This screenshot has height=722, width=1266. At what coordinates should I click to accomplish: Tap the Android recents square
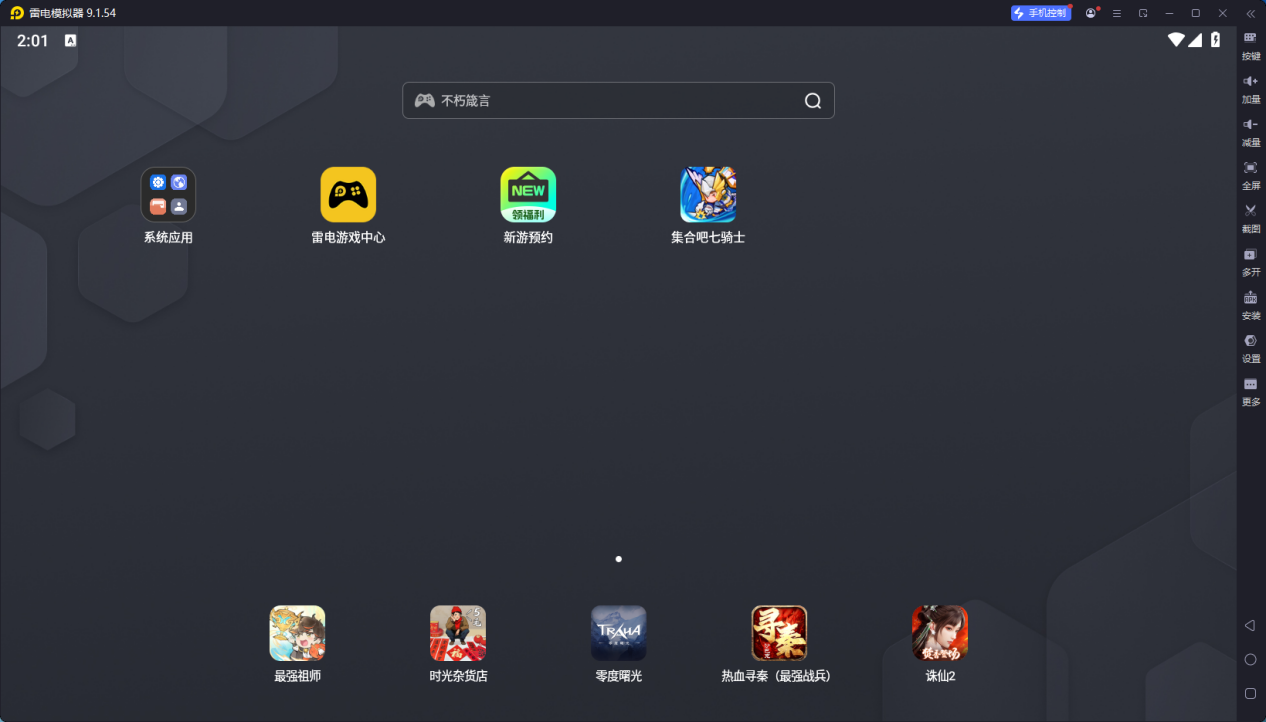click(x=1250, y=693)
